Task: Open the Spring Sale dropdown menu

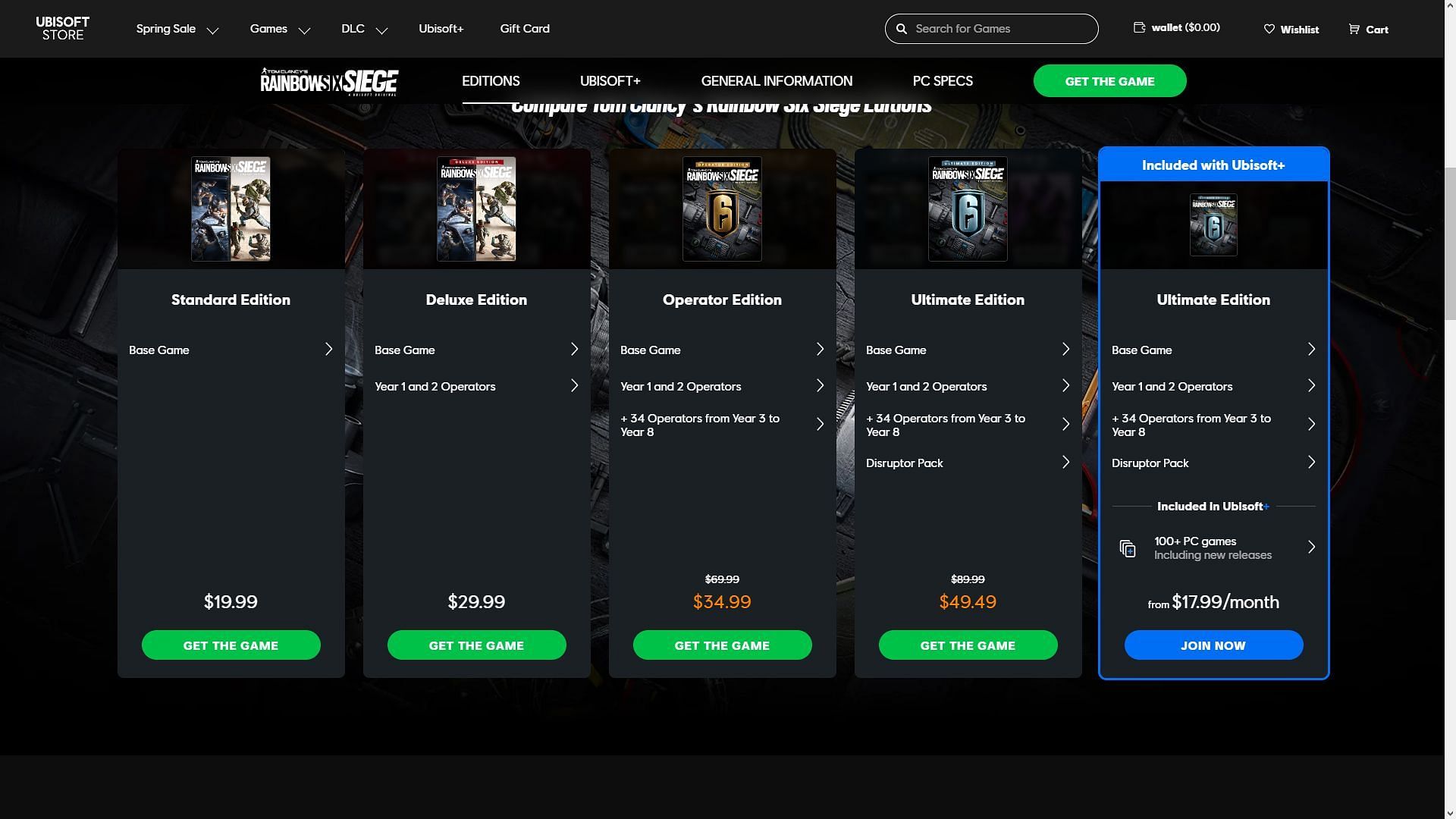Action: pyautogui.click(x=177, y=28)
